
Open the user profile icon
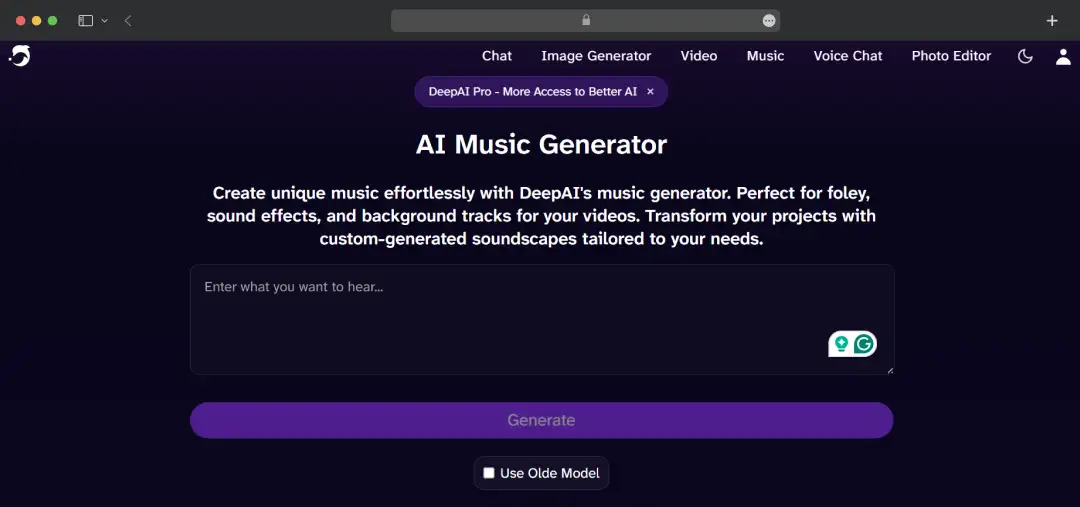click(x=1063, y=56)
